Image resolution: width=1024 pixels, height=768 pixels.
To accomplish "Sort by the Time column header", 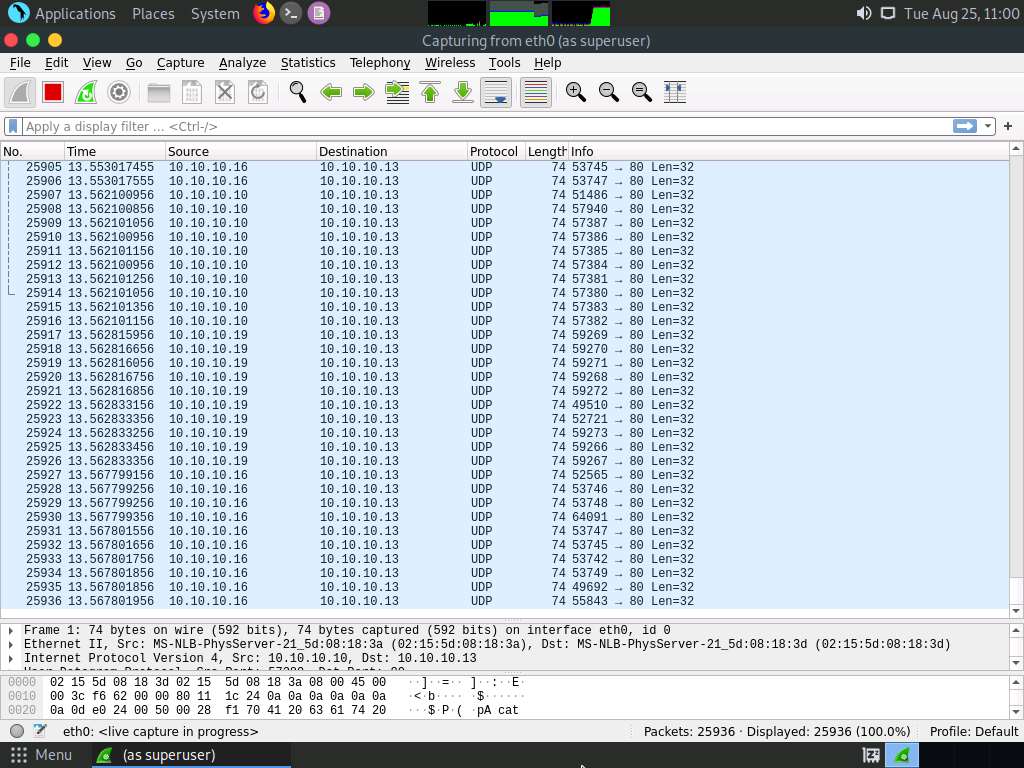I will click(115, 152).
